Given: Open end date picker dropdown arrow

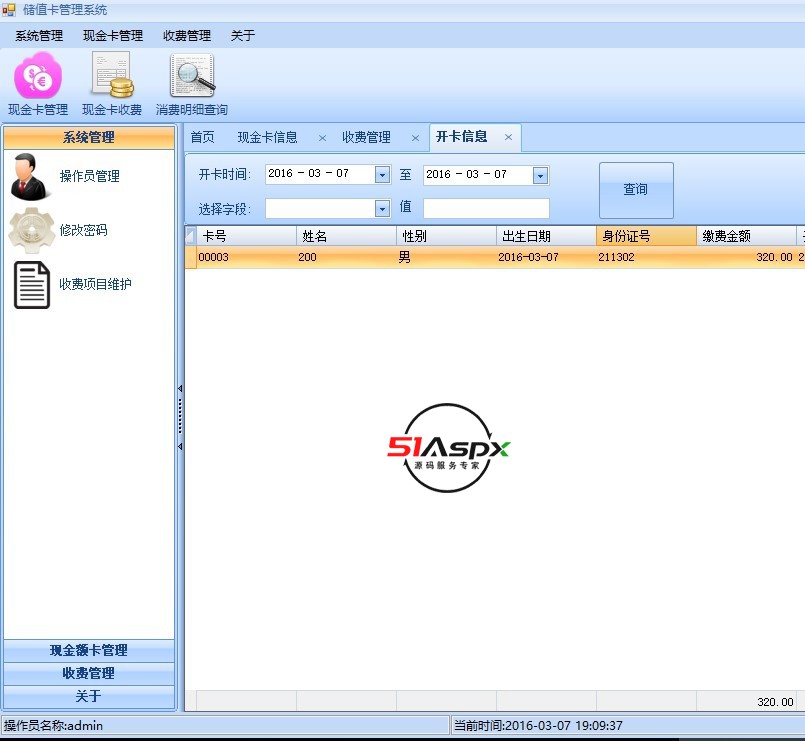Looking at the screenshot, I should pos(540,176).
